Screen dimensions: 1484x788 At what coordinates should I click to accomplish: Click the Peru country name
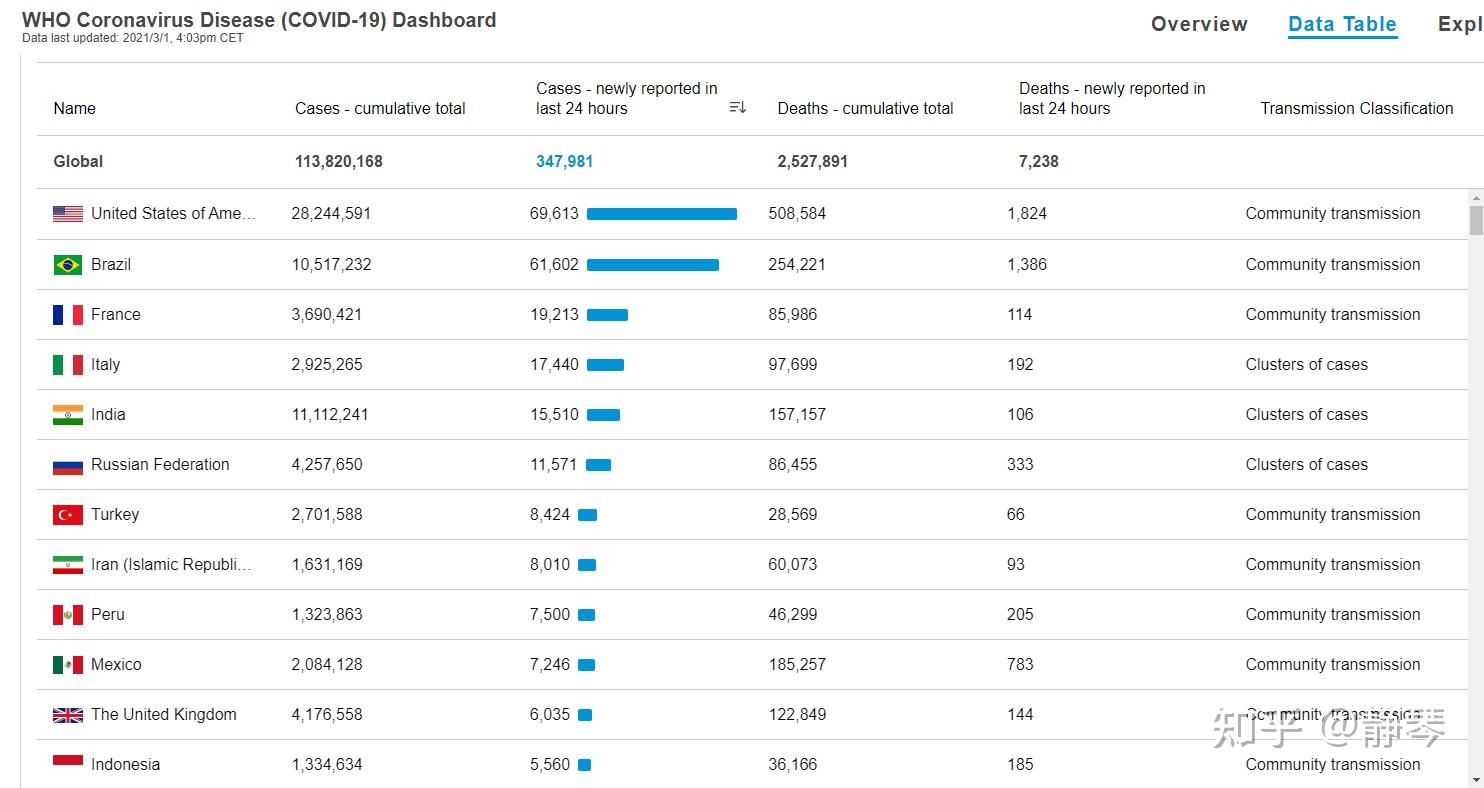[108, 614]
